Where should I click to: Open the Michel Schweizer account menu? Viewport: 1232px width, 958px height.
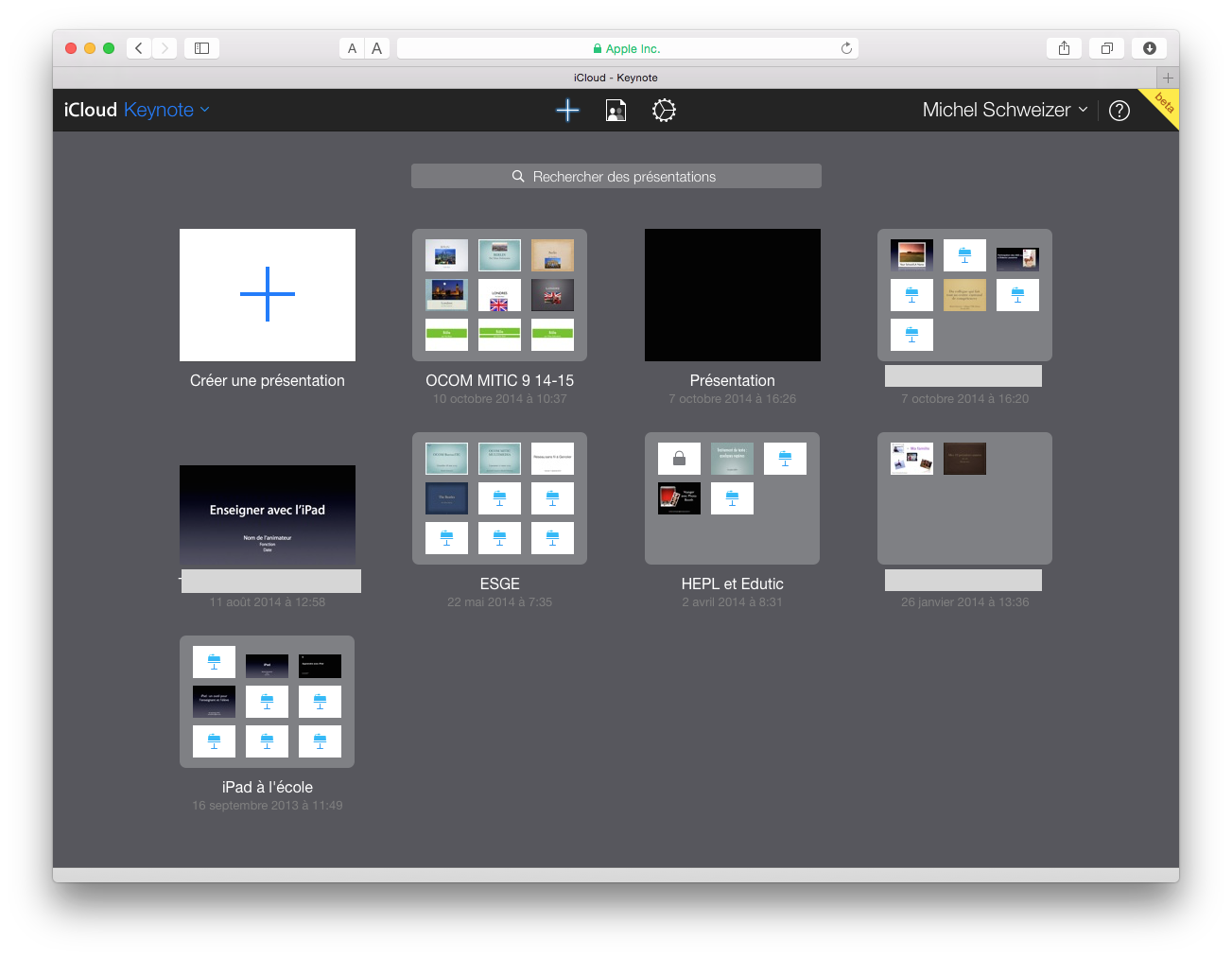[1004, 111]
